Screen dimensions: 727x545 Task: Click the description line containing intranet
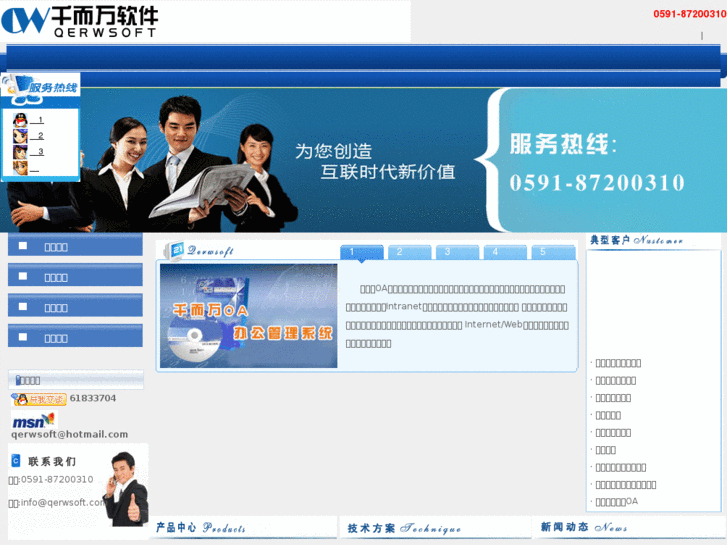click(456, 307)
